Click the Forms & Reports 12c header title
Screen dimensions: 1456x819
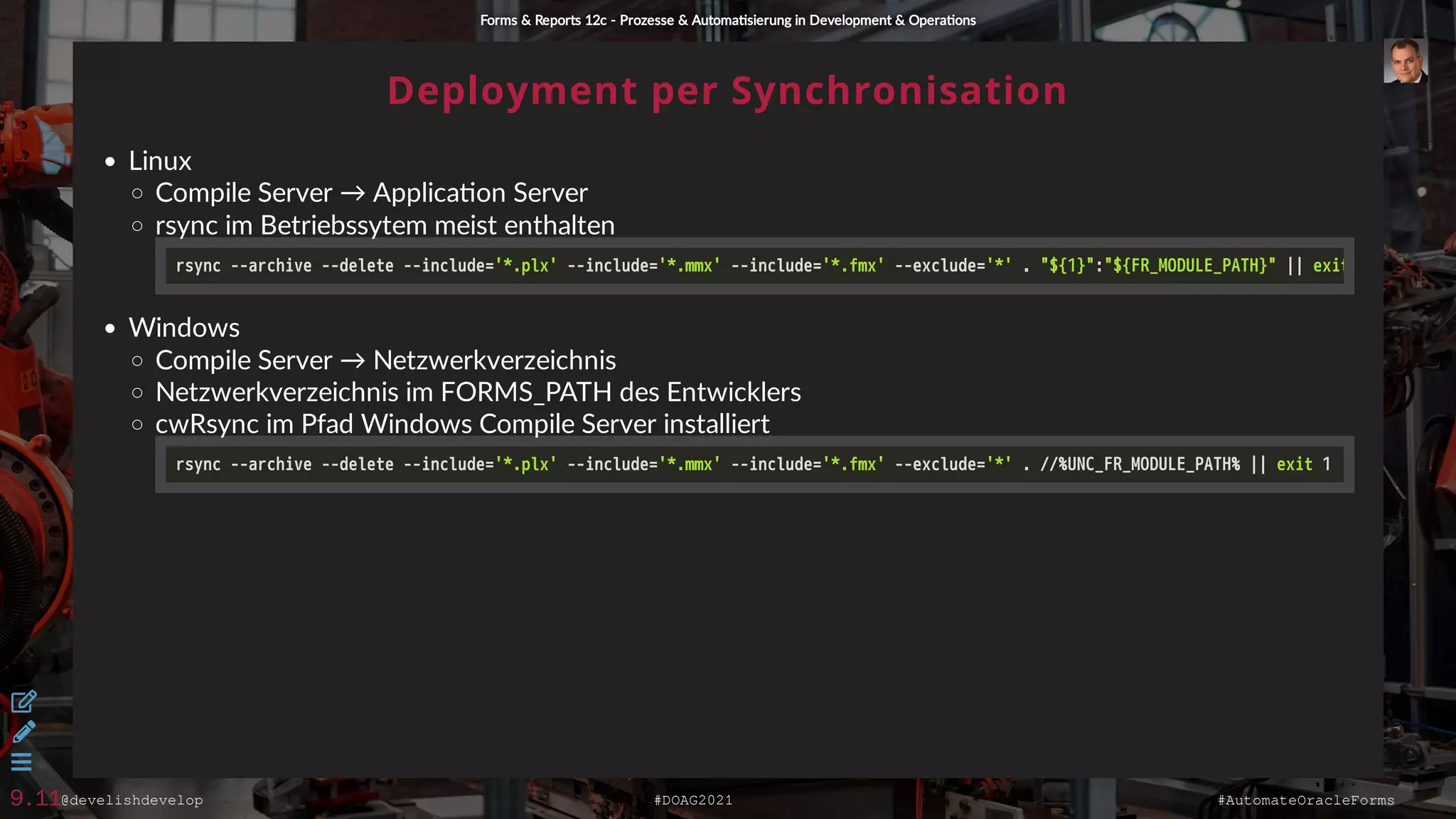tap(728, 21)
